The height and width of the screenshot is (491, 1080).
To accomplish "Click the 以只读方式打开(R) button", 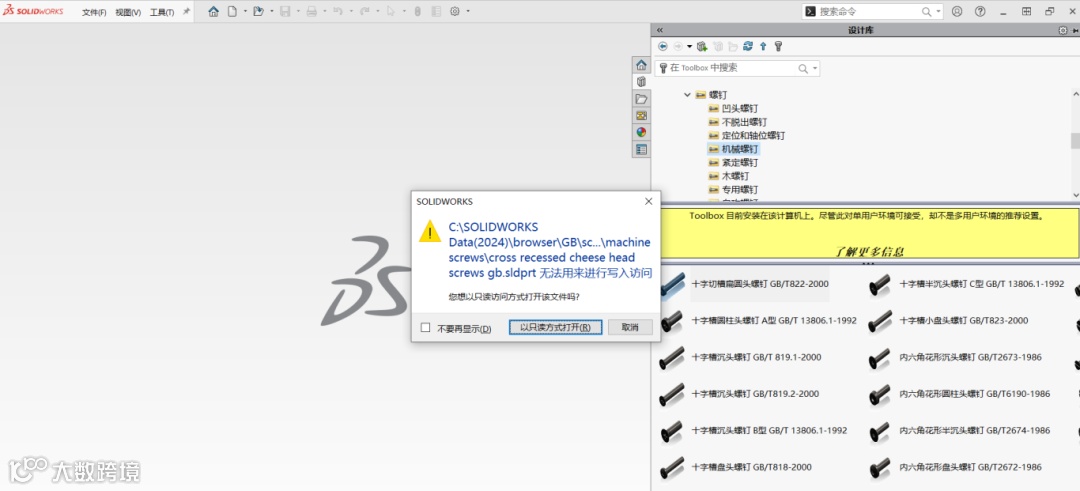I will 556,327.
